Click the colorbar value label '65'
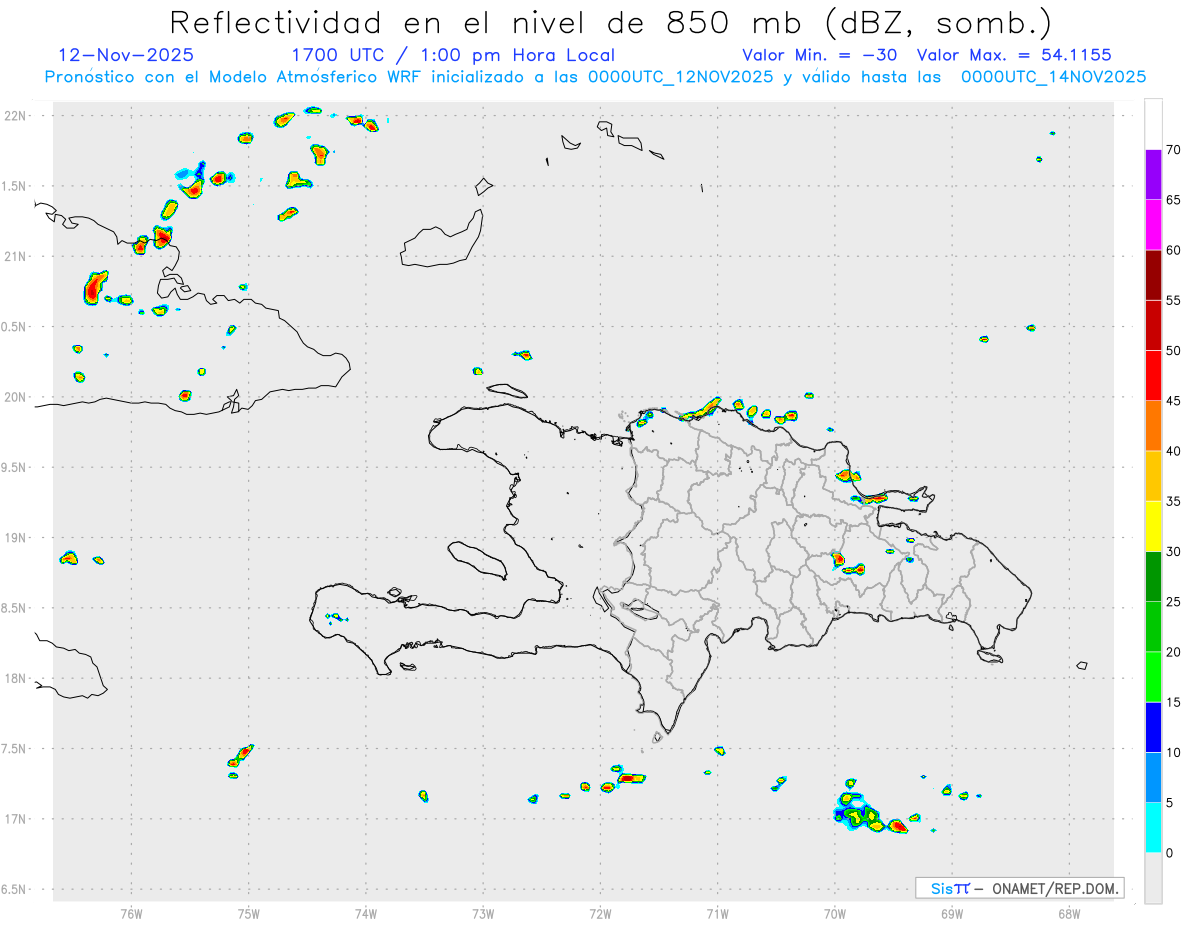Viewport: 1200px width, 927px height. tap(1174, 200)
